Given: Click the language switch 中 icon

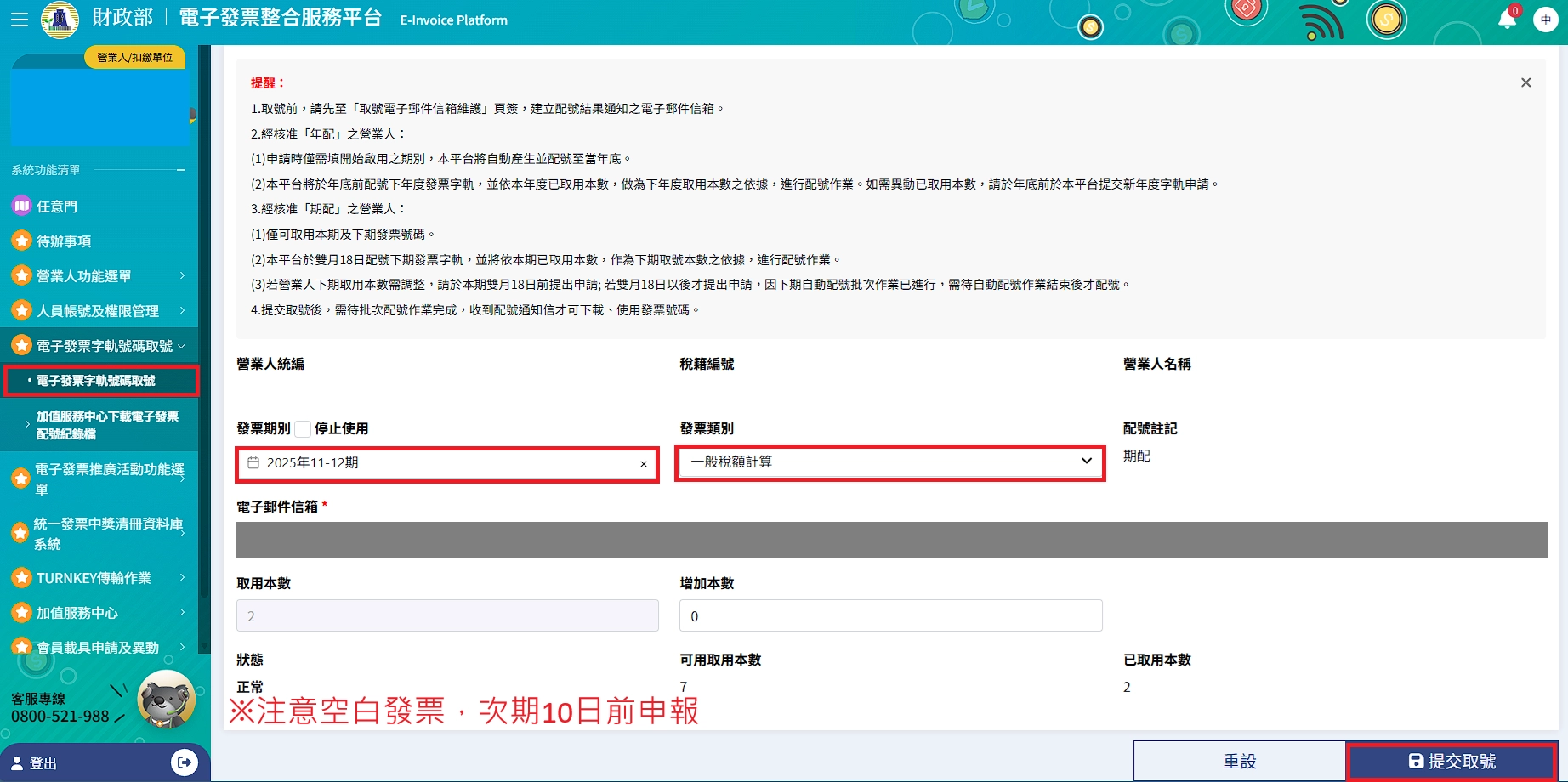Looking at the screenshot, I should tap(1545, 20).
